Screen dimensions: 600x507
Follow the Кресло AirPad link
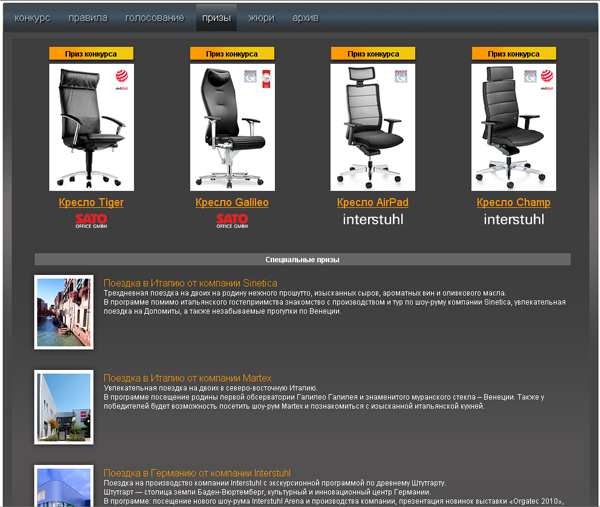(373, 203)
